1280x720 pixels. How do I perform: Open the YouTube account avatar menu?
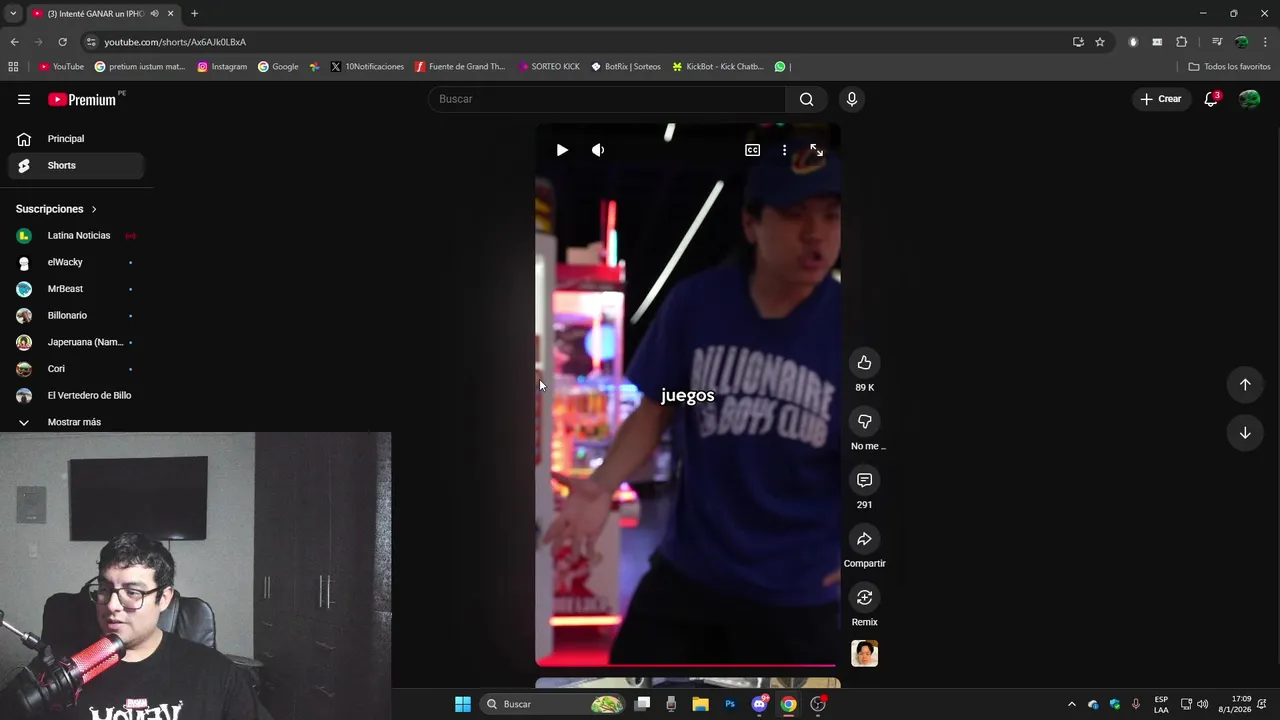pos(1249,99)
